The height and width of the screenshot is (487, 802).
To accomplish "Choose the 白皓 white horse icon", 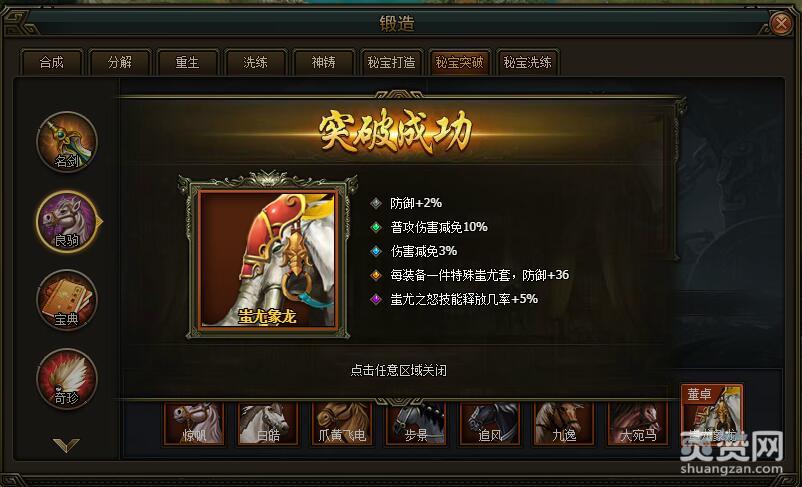I will (x=268, y=423).
